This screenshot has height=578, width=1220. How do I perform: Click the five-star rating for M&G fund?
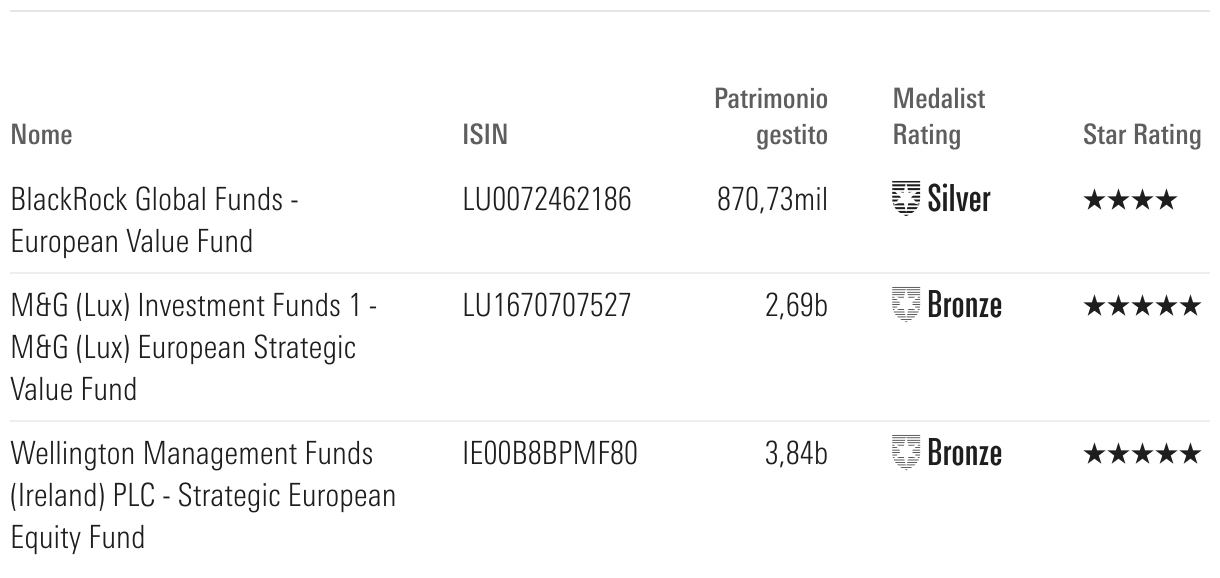coord(1141,306)
